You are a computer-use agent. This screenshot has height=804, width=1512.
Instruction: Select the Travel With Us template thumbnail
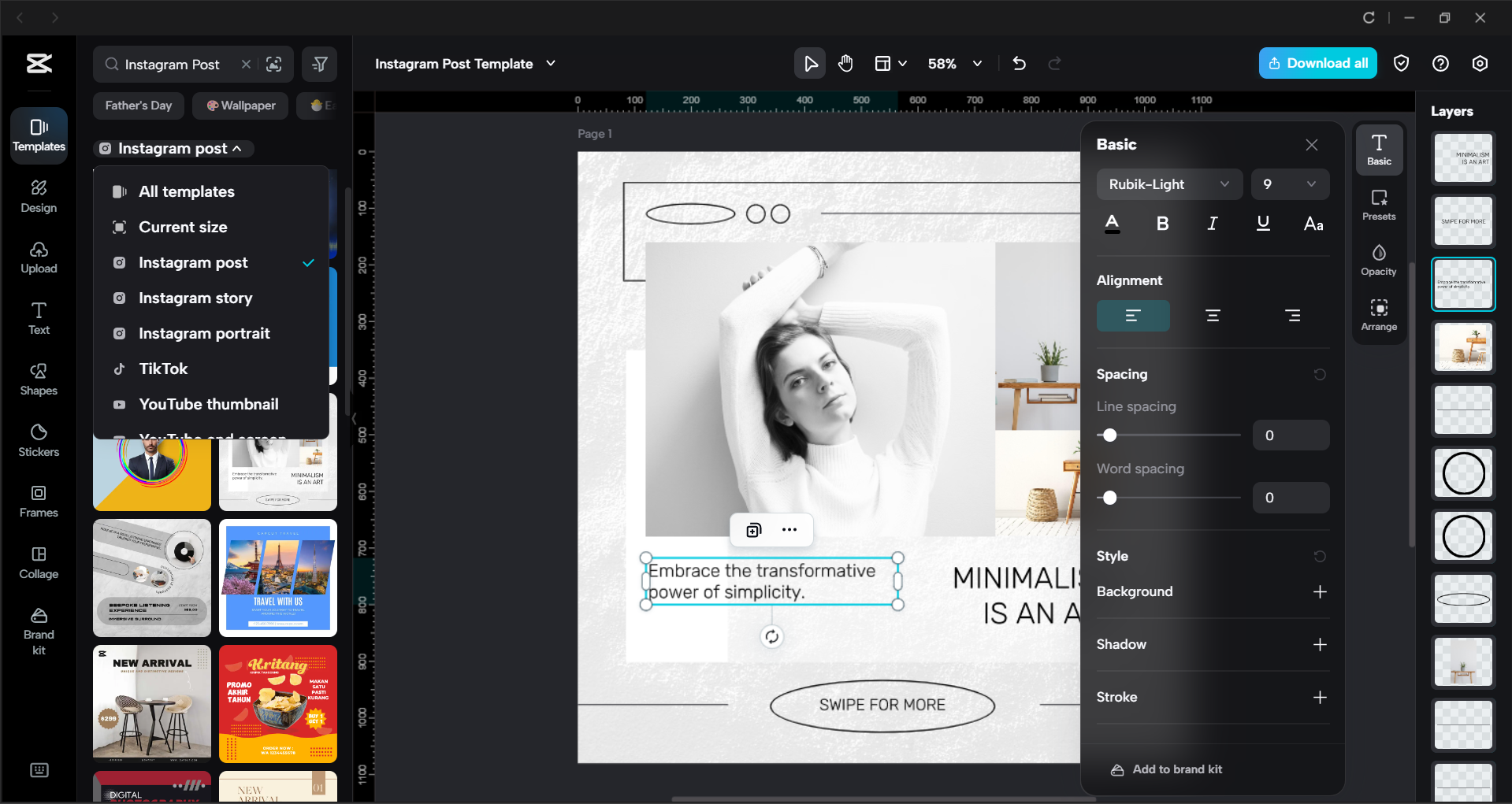tap(277, 578)
